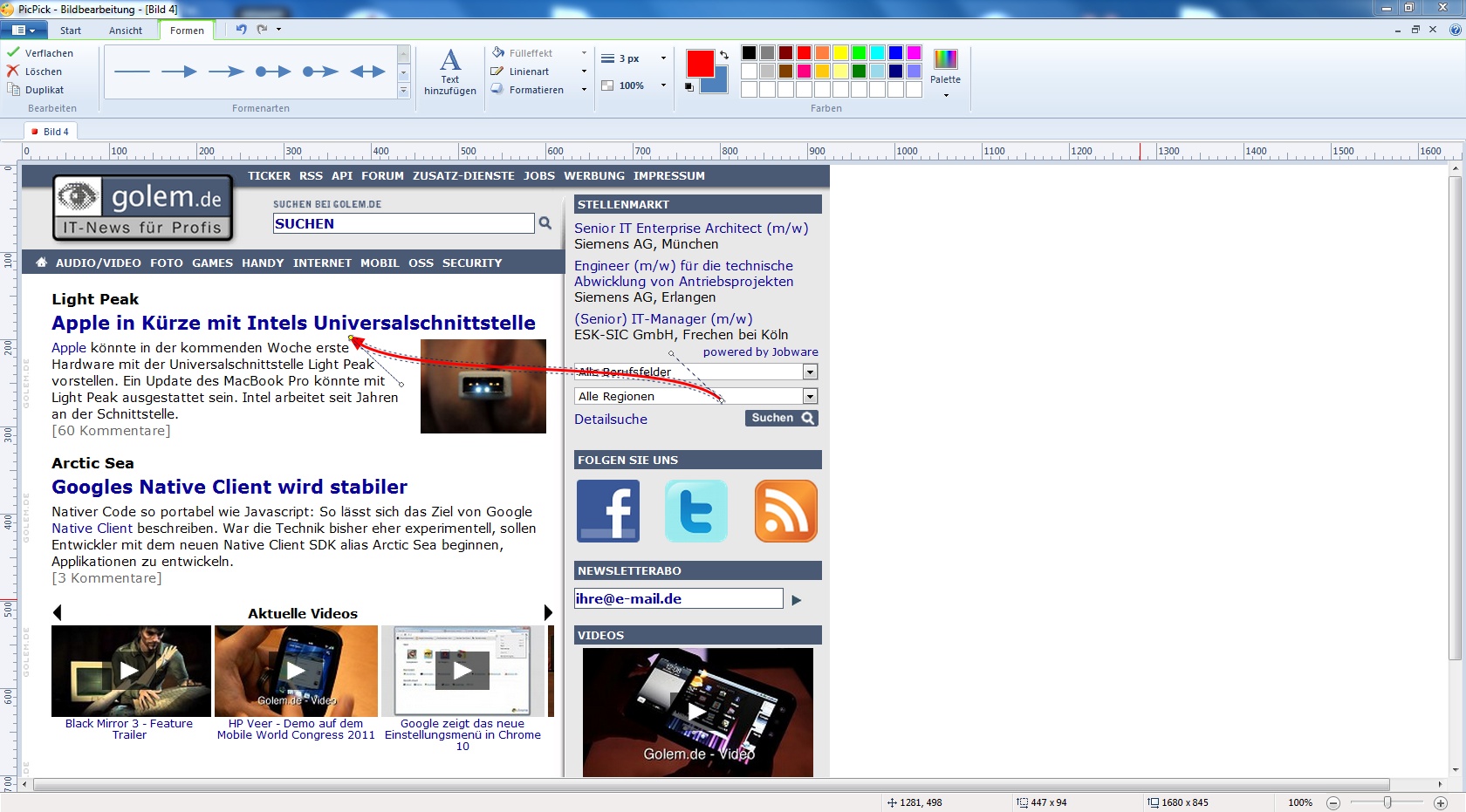Redo the last undone action
The width and height of the screenshot is (1466, 812).
point(262,29)
